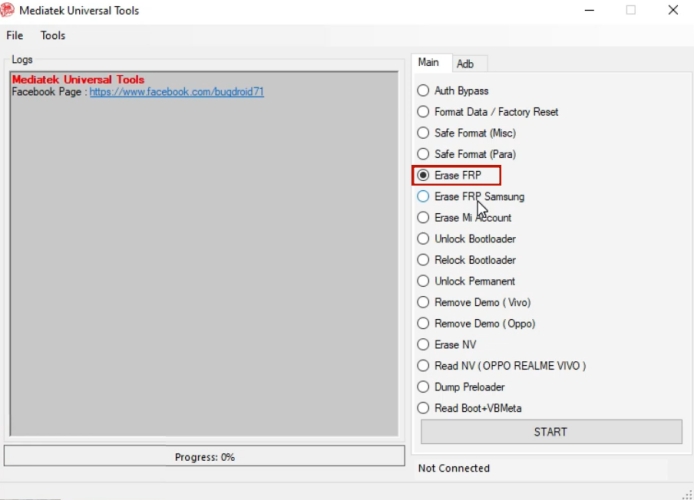Switch to the Main tab

point(428,62)
